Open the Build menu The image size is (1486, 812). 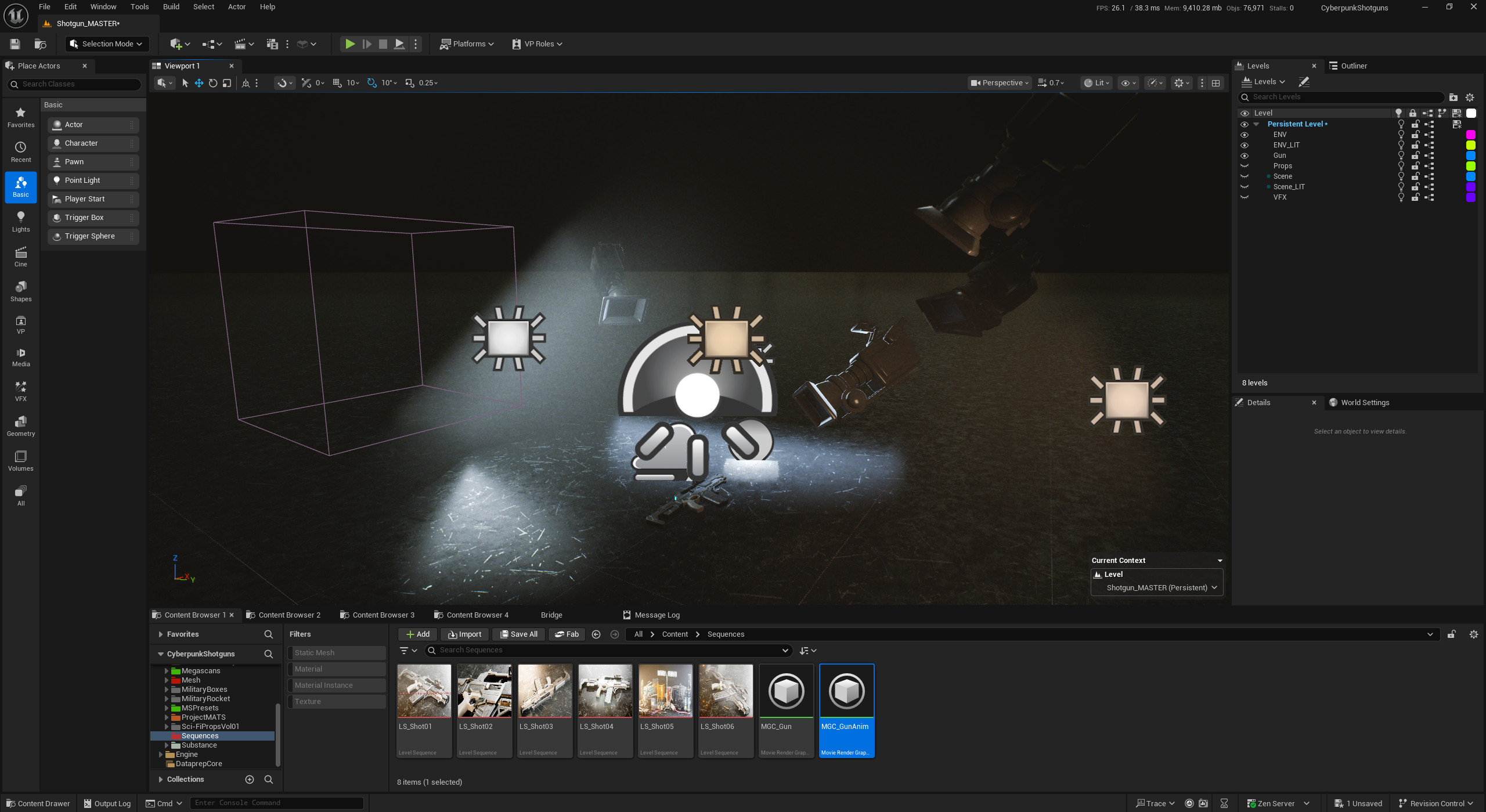point(171,6)
